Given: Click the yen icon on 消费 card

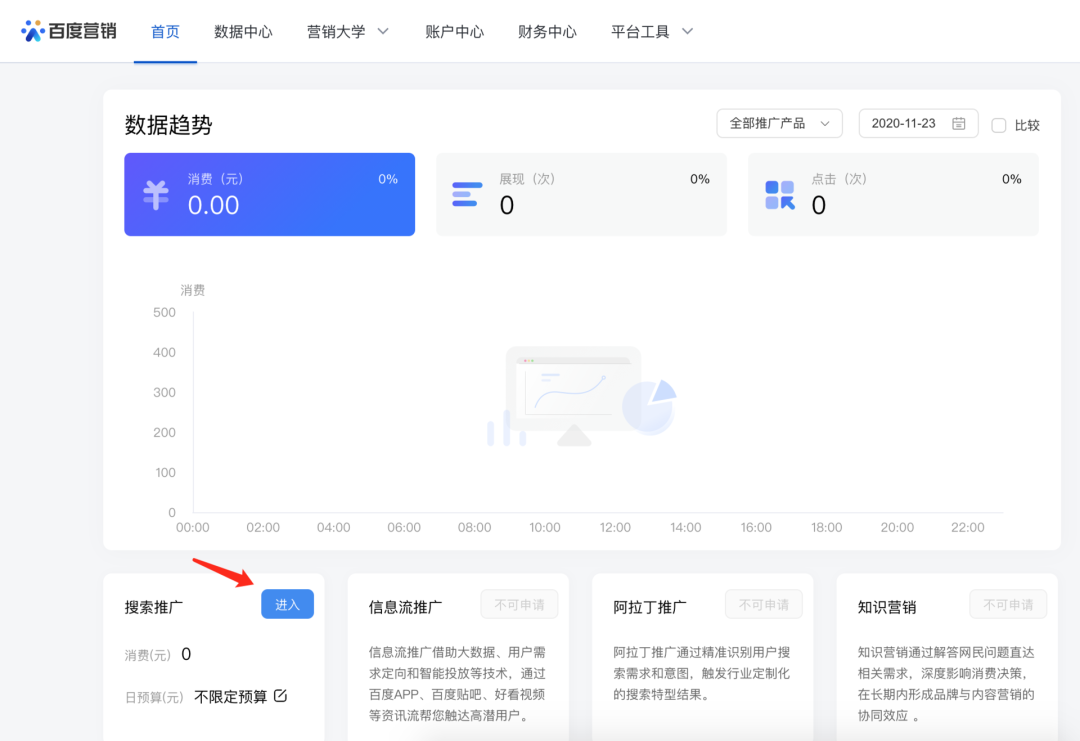Looking at the screenshot, I should 156,195.
